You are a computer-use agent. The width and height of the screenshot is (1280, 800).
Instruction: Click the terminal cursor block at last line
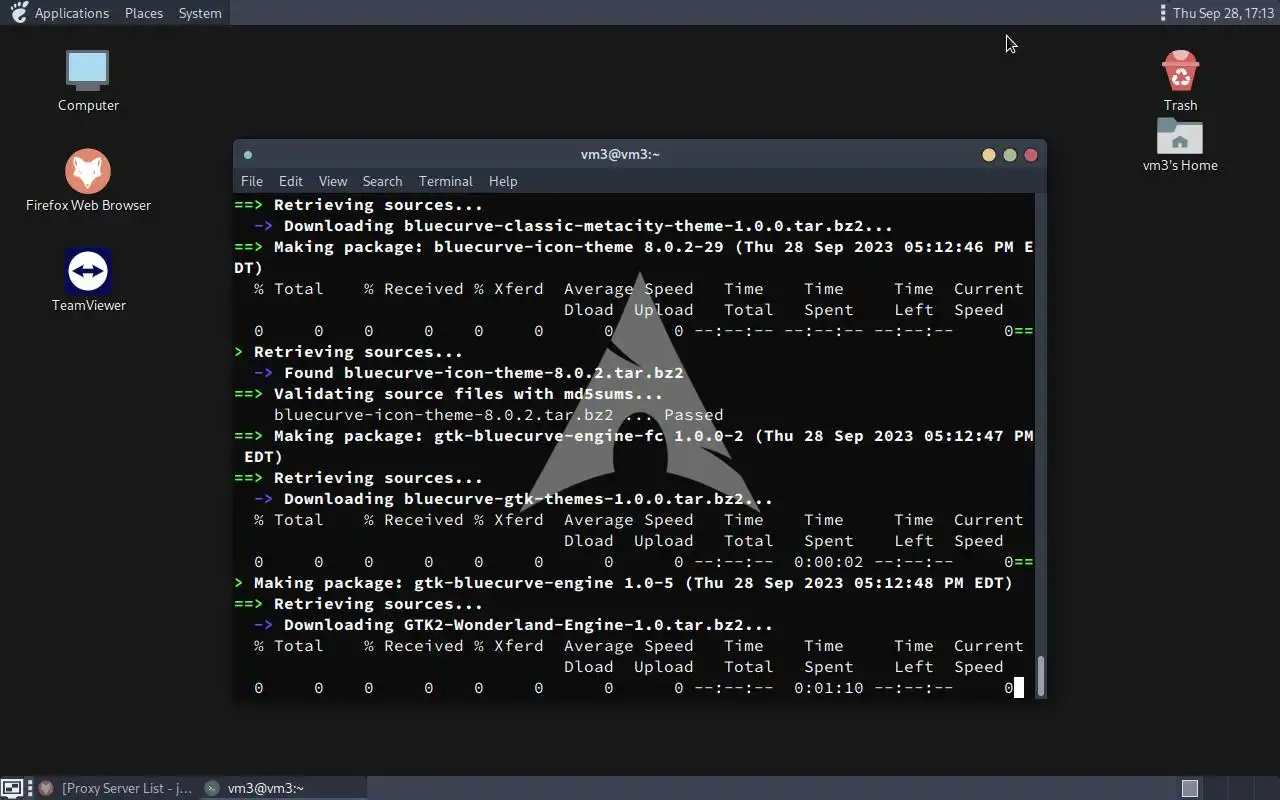[x=1019, y=688]
